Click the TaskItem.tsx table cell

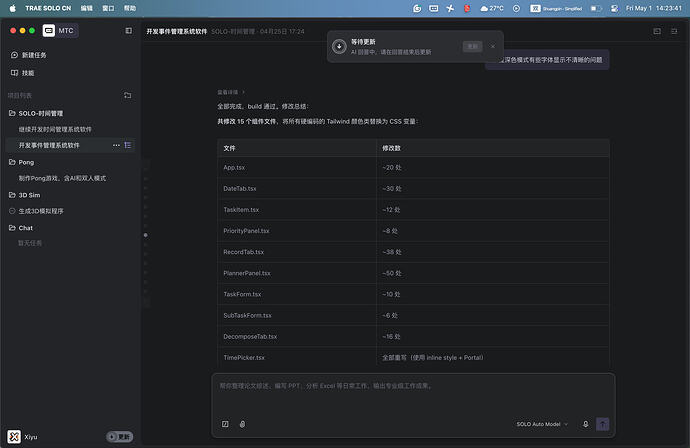(x=297, y=210)
